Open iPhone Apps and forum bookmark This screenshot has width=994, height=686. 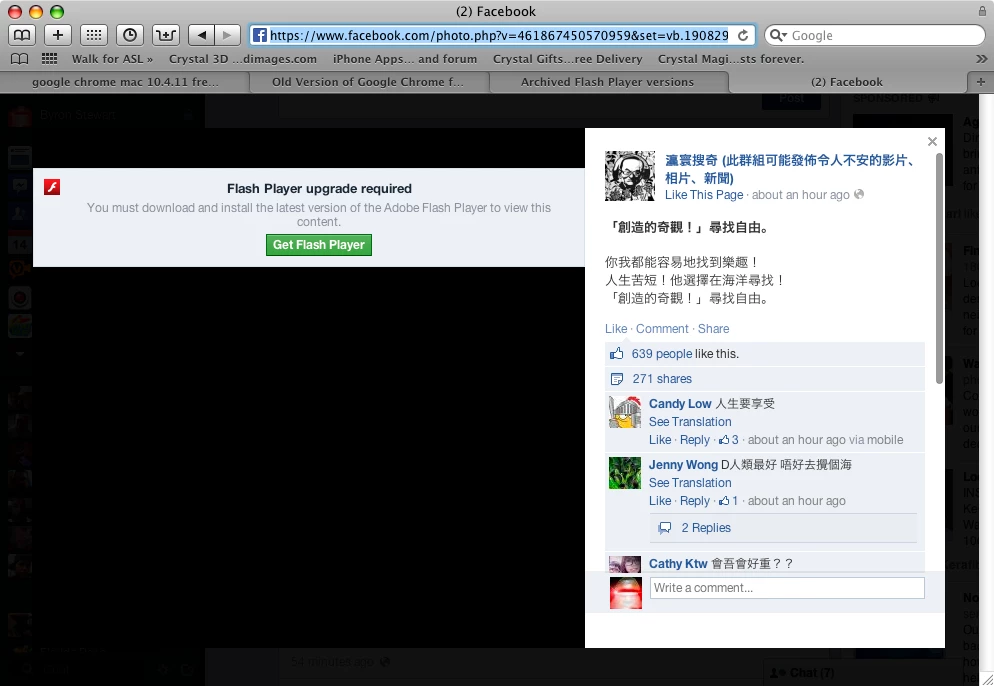(405, 59)
